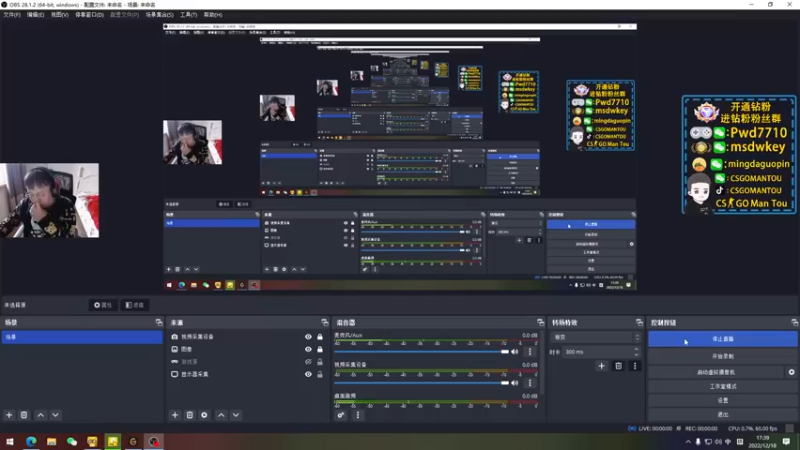Toggle lock on 显示器采集 source
Screen dimensions: 800x450
click(320, 374)
